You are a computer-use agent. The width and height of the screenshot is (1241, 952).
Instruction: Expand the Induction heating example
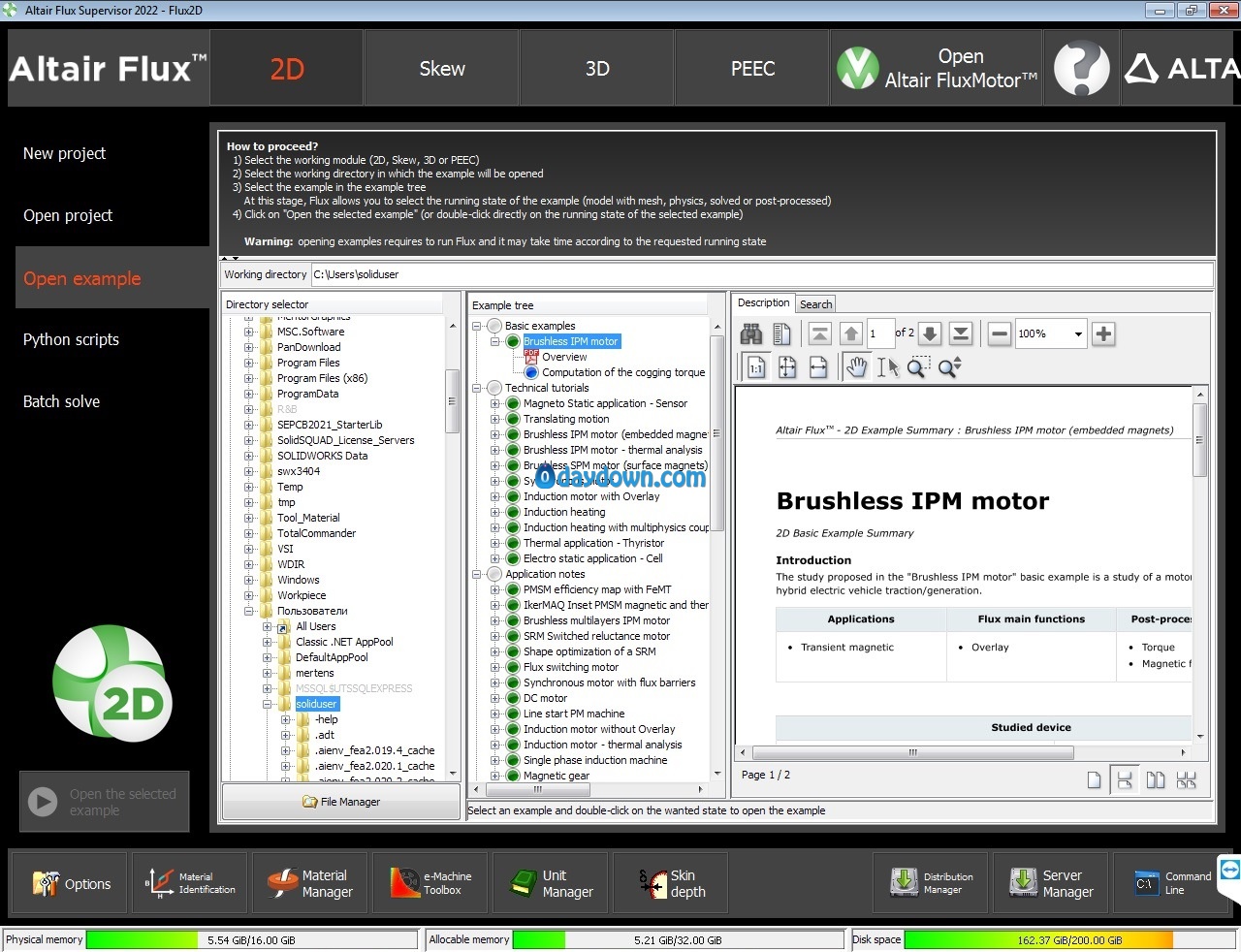tap(495, 512)
